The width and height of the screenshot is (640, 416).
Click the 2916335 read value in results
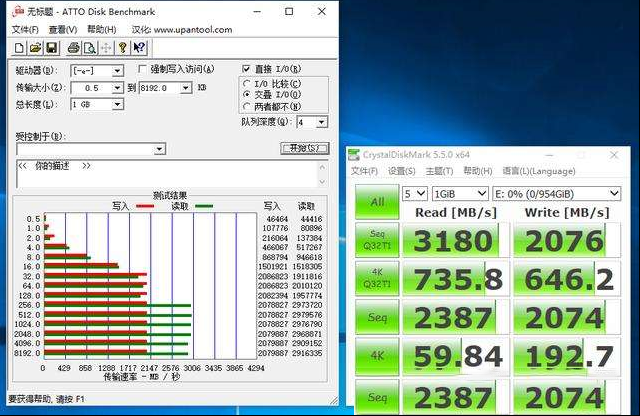pyautogui.click(x=307, y=353)
